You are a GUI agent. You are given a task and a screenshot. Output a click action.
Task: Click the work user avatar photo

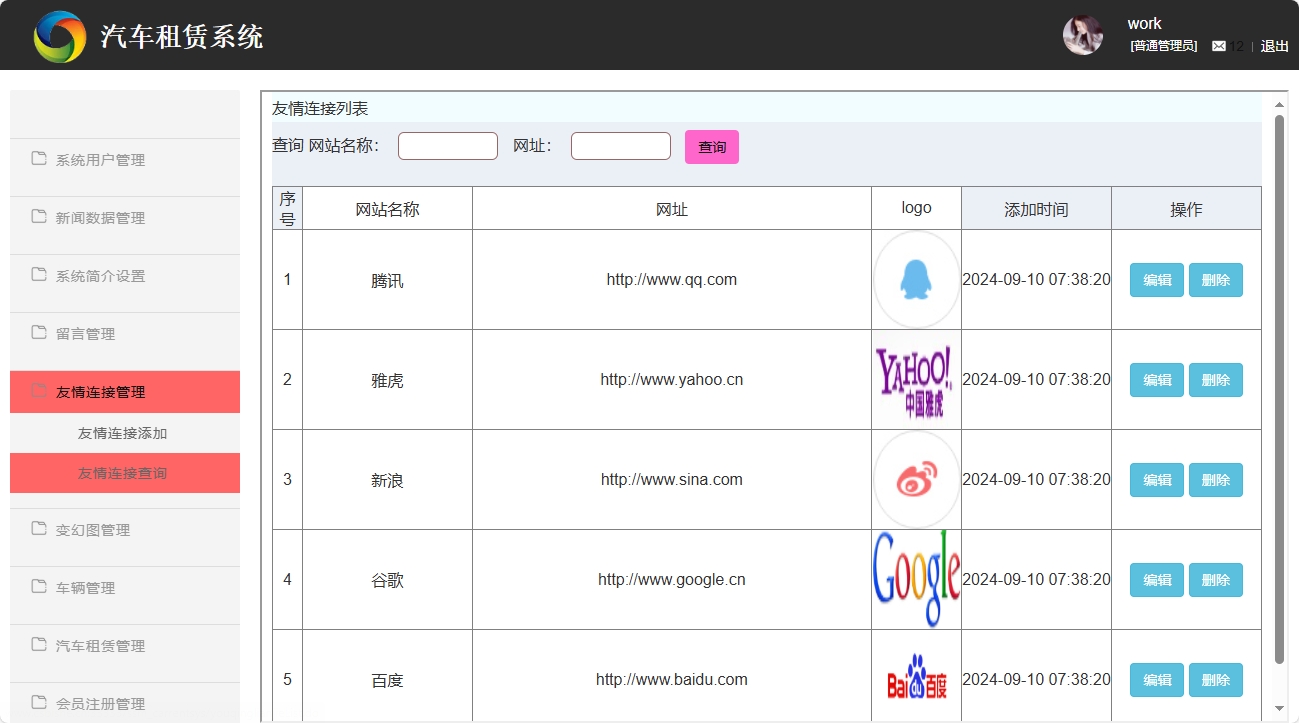[x=1082, y=35]
